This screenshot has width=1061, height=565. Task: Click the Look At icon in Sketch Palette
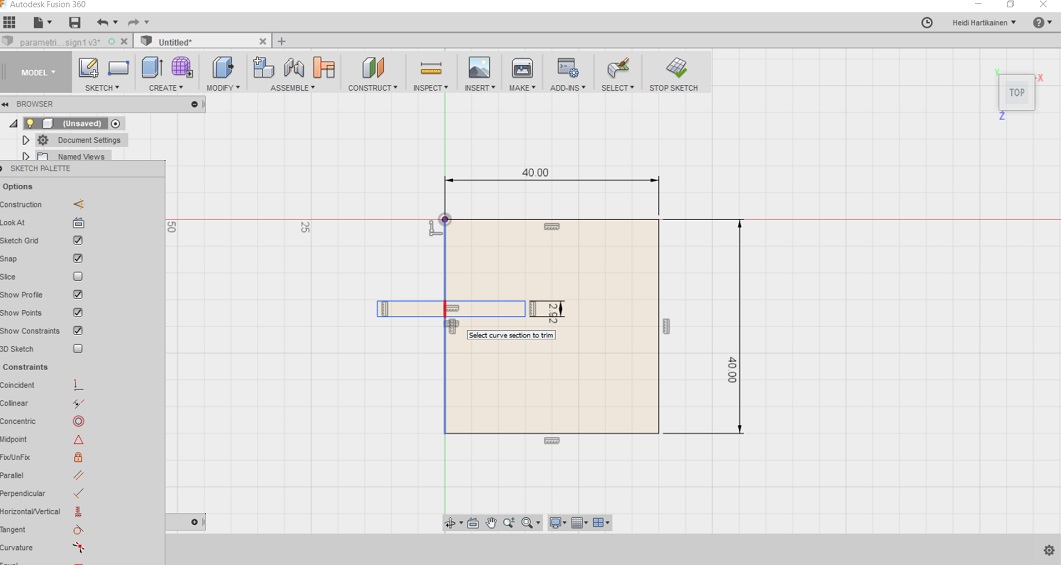78,223
